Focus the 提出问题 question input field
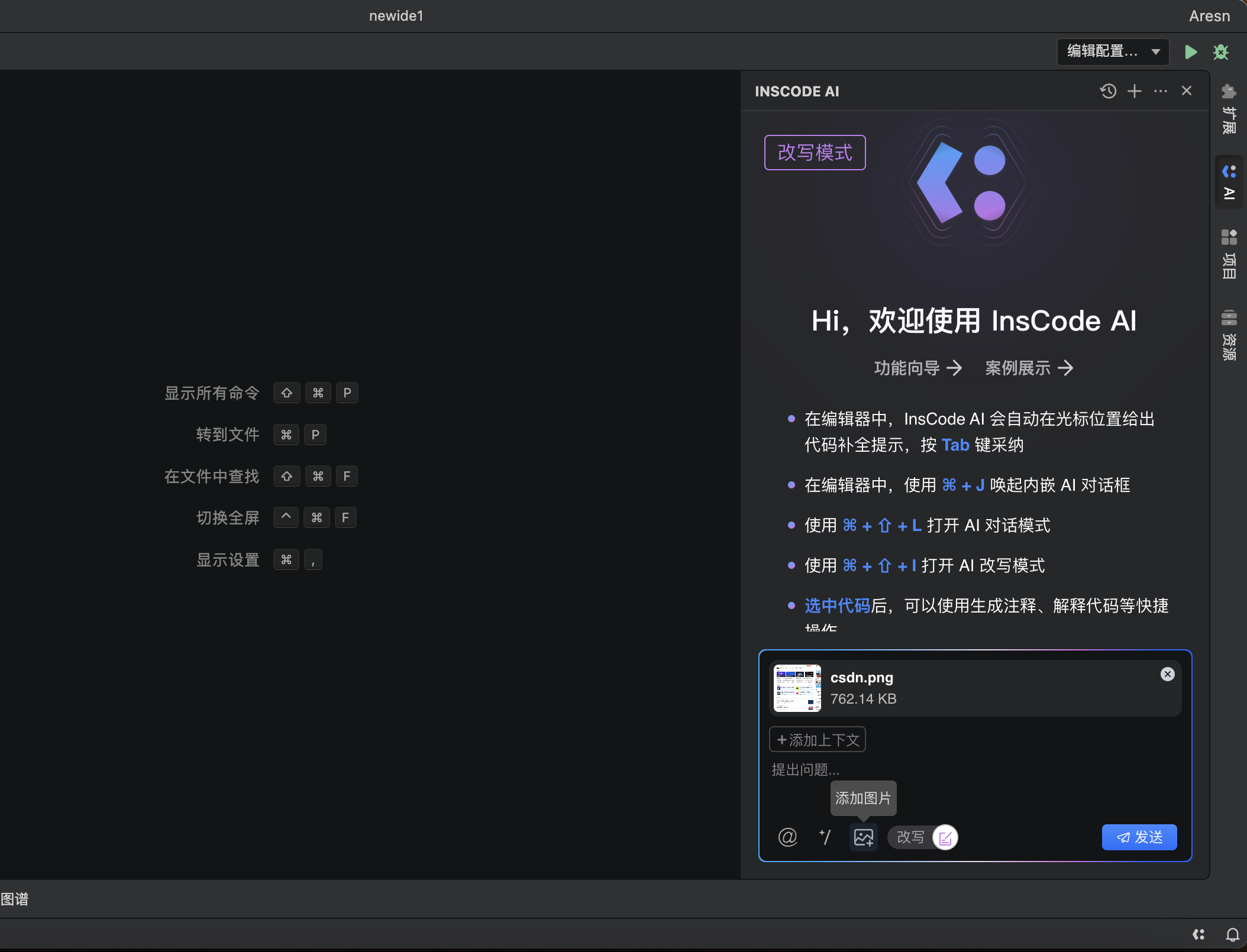This screenshot has height=952, width=1247. [975, 769]
